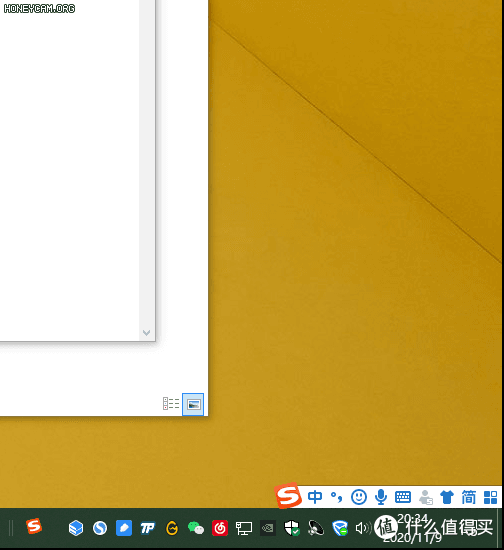The image size is (504, 550).
Task: Open the soft keyboard from the Sogou bar
Action: [403, 497]
